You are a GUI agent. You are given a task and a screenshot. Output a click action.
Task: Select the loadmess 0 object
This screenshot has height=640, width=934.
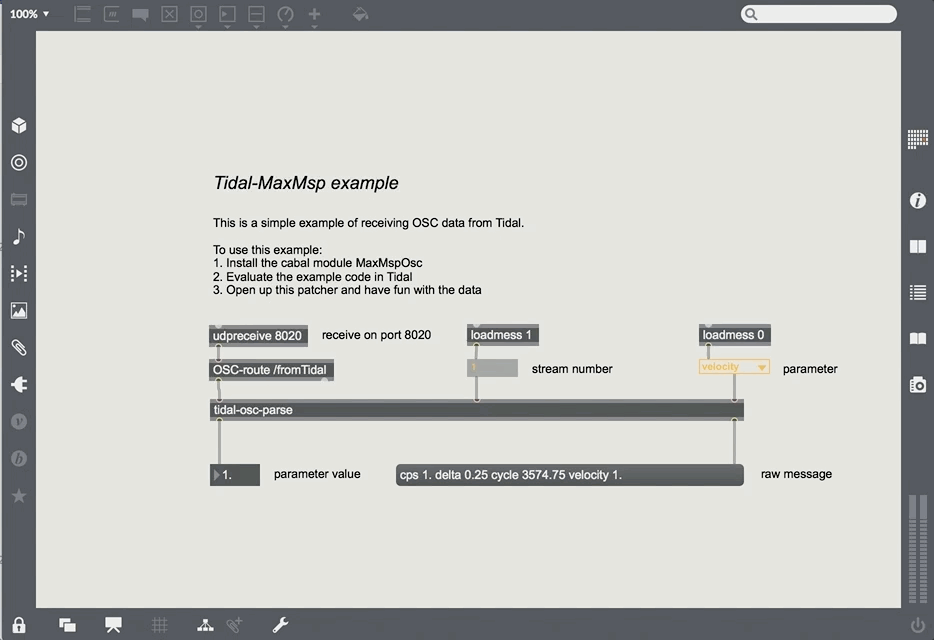pyautogui.click(x=734, y=335)
